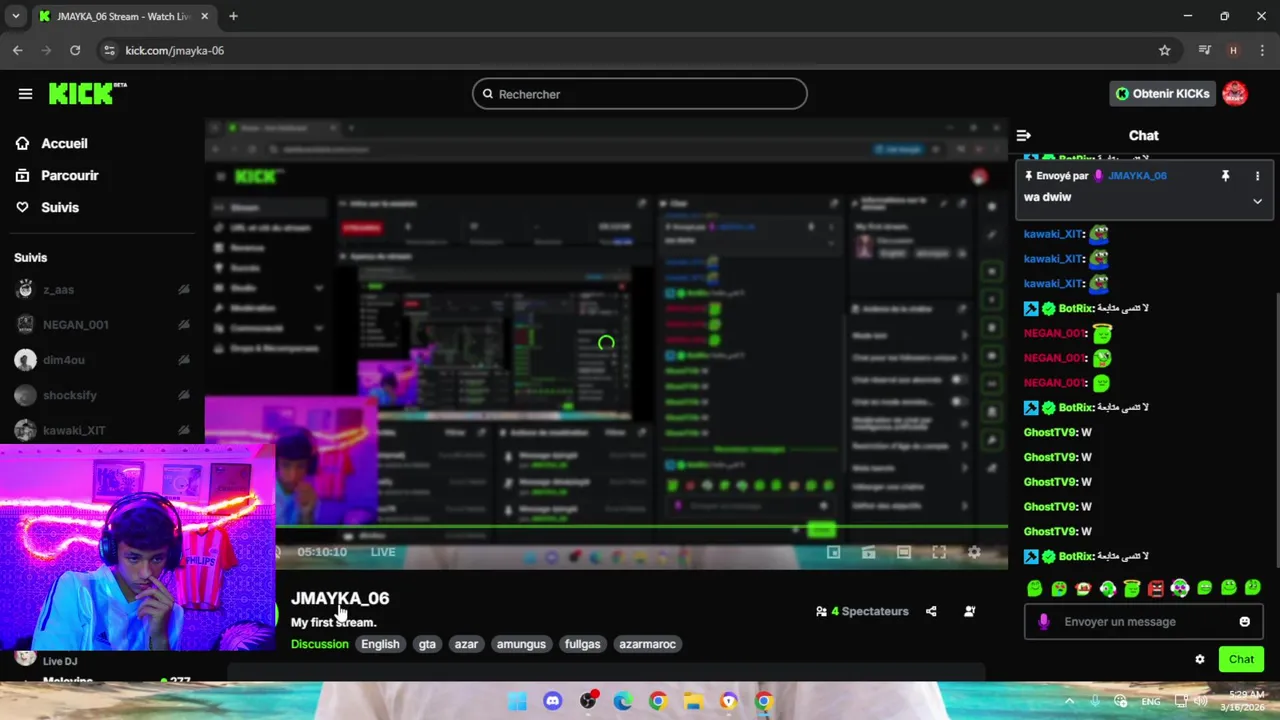Click the purple chat identity badge icon
This screenshot has height=720, width=1280.
click(1044, 622)
